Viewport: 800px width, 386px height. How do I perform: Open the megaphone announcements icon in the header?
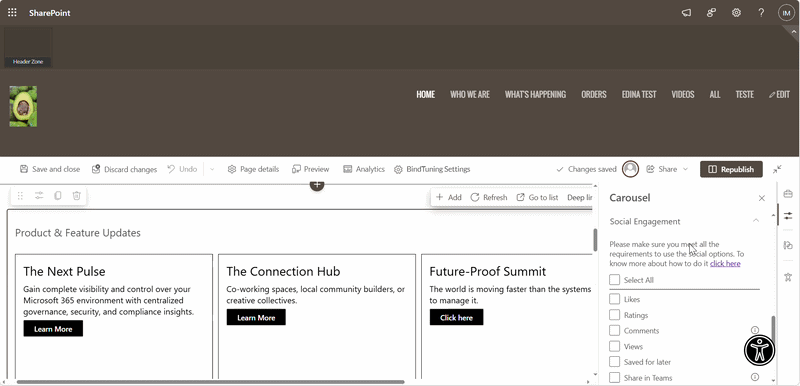click(686, 13)
